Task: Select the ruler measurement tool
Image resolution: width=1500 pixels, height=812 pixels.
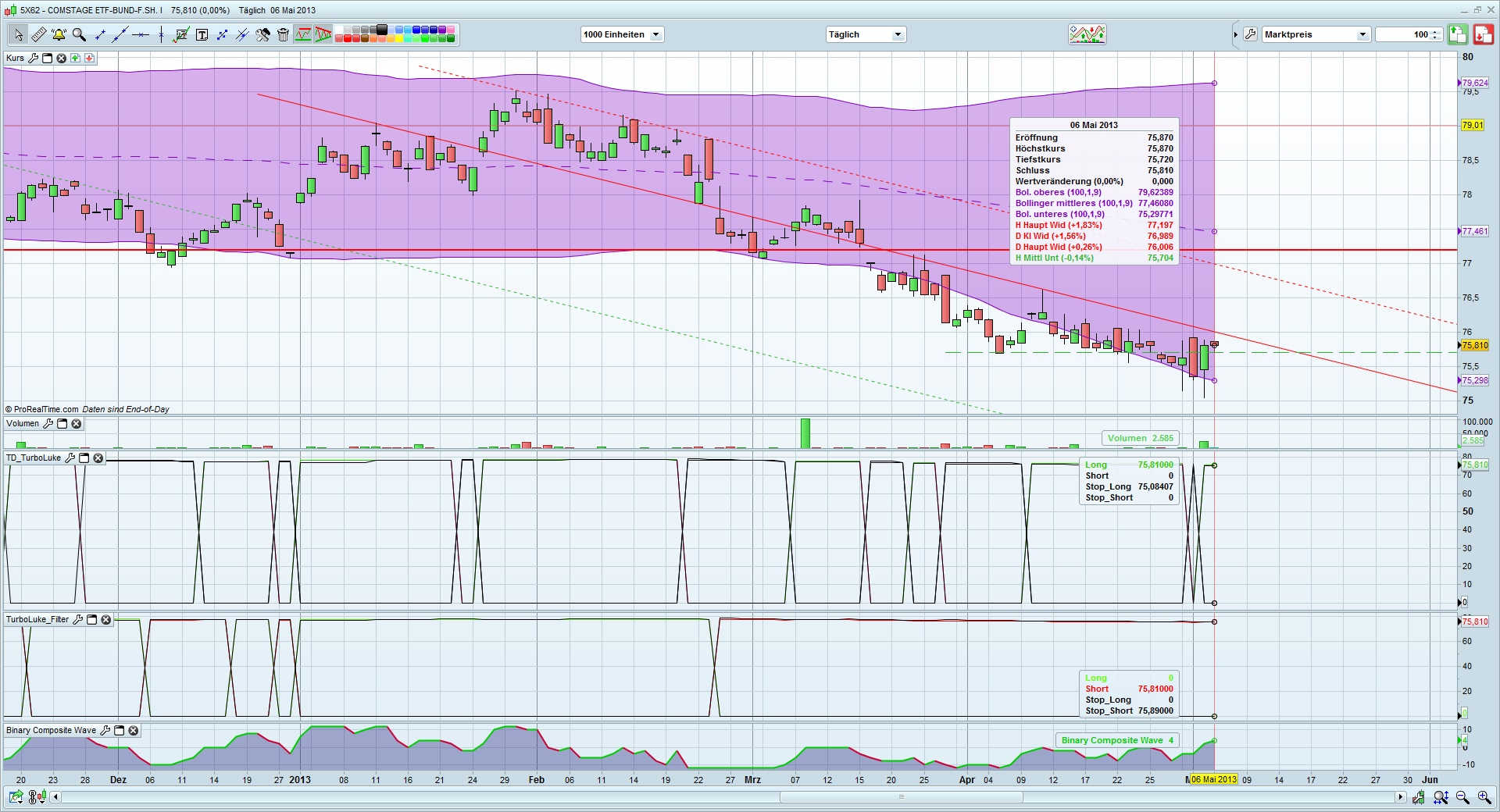Action: click(x=38, y=34)
